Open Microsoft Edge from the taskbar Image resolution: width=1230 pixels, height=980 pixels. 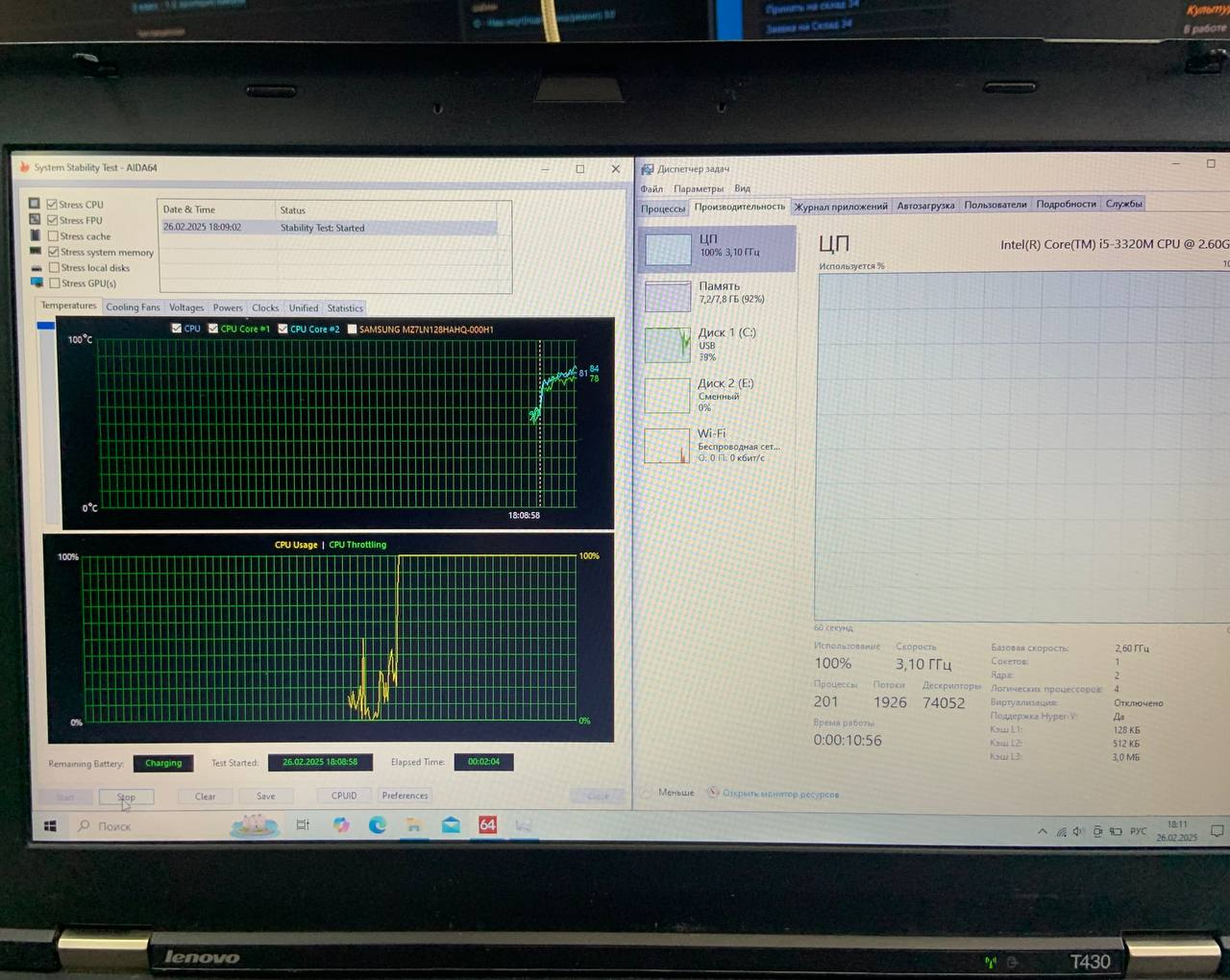[378, 825]
